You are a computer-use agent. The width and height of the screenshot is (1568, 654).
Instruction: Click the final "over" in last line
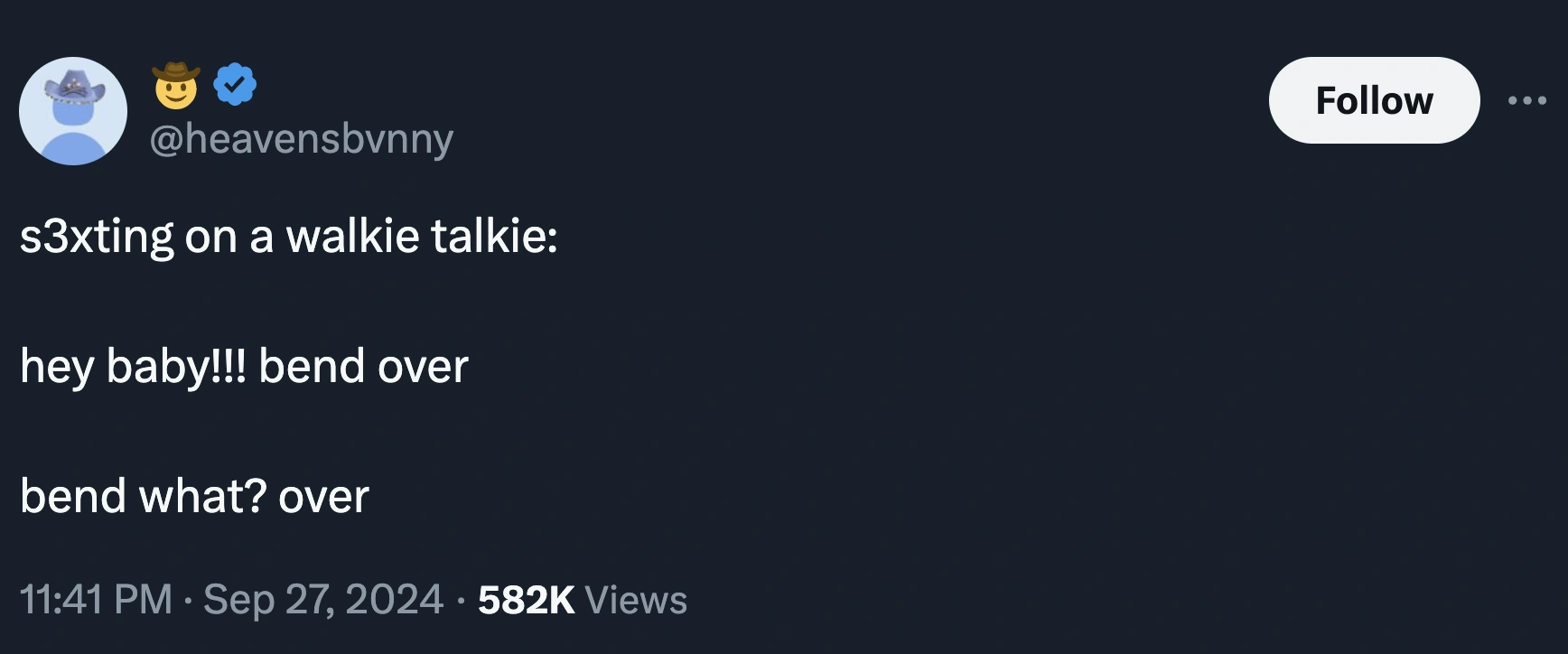pyautogui.click(x=323, y=497)
